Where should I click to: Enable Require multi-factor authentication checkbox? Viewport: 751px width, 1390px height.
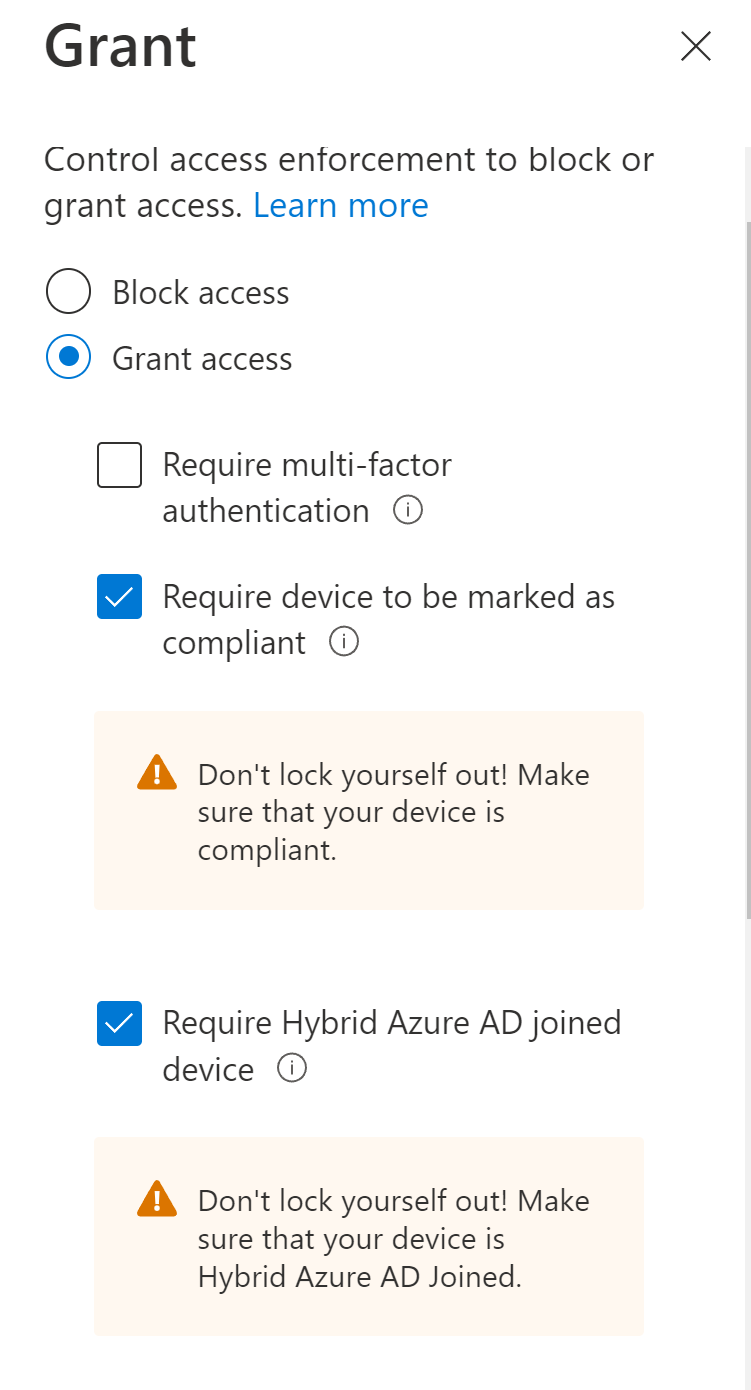(x=119, y=465)
